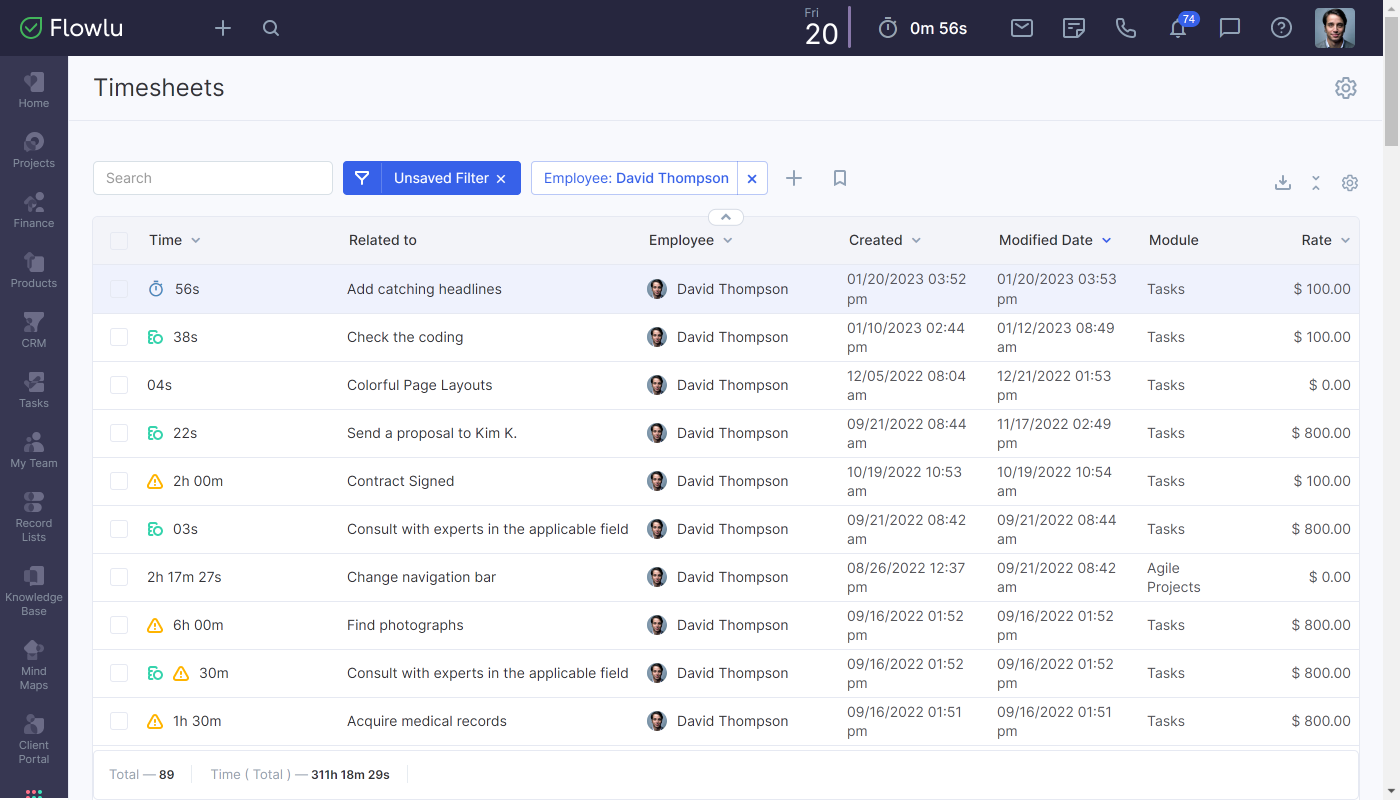This screenshot has height=800, width=1400.
Task: Collapse the filter panel chevron
Action: click(726, 217)
